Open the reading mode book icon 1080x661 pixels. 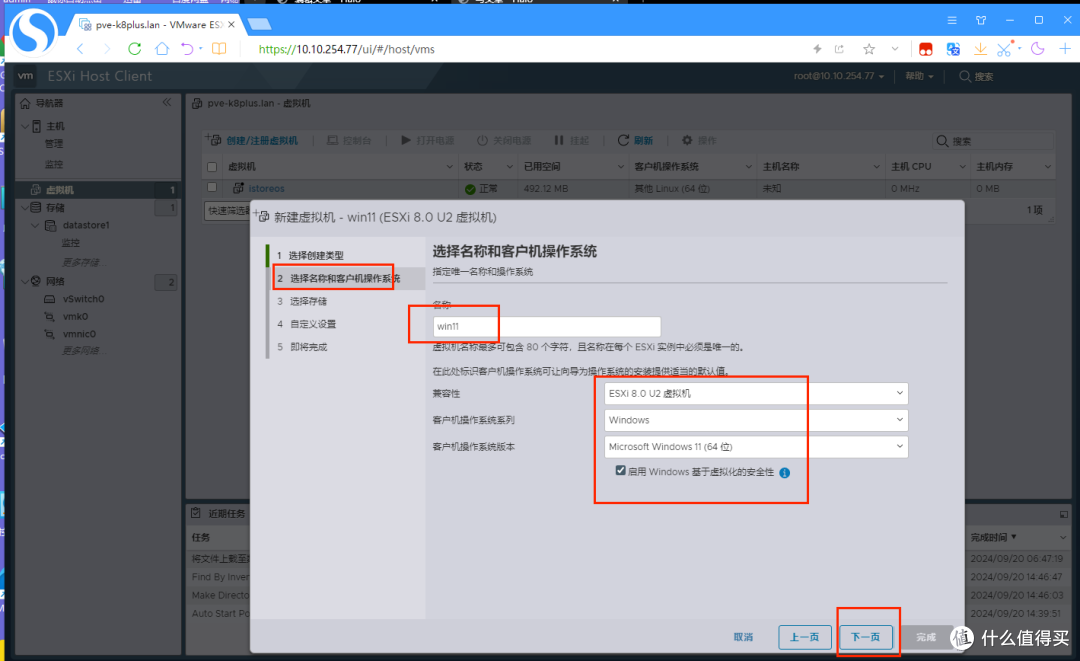[x=219, y=49]
